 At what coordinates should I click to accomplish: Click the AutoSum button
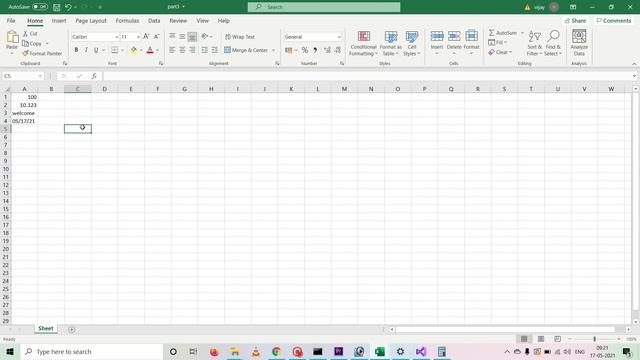tap(503, 33)
